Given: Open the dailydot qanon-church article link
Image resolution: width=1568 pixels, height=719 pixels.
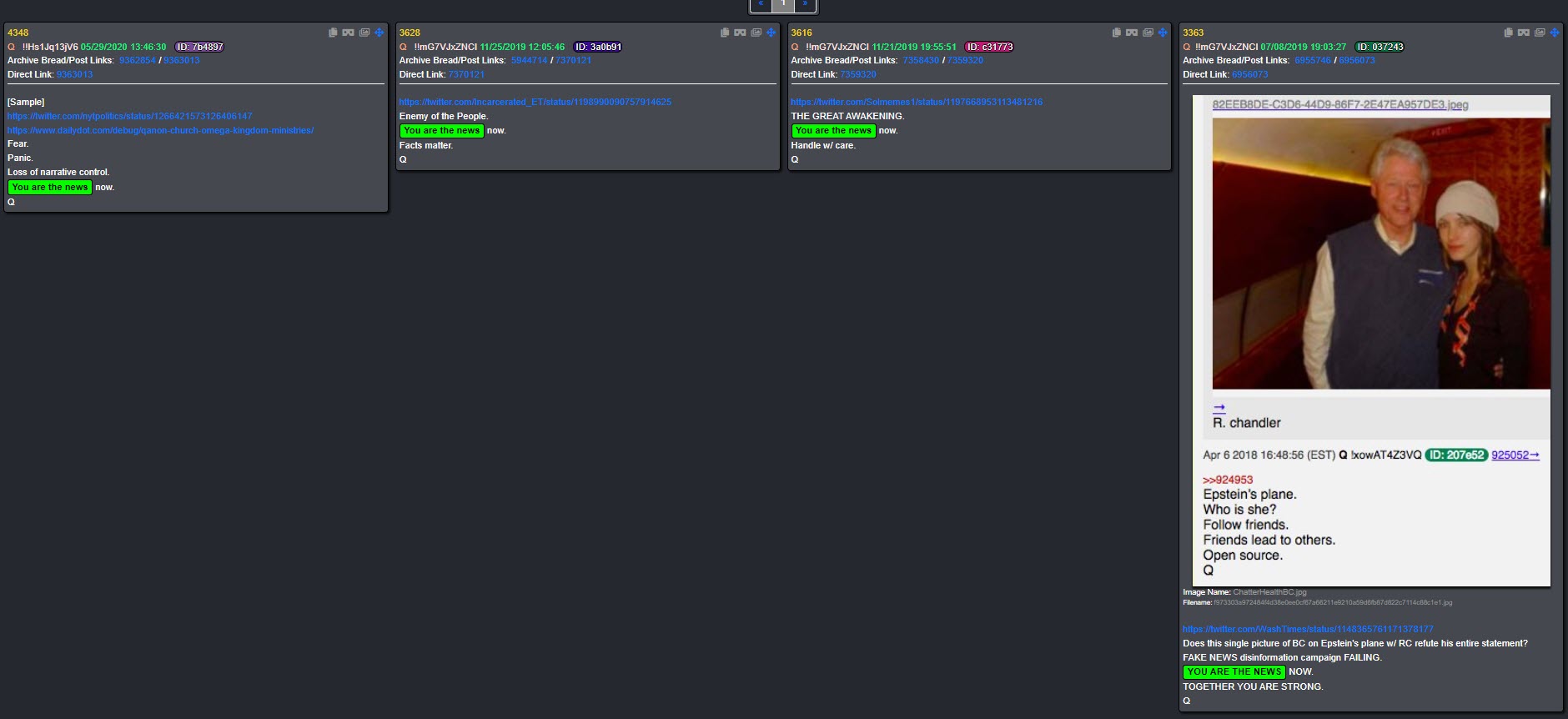Looking at the screenshot, I should [161, 130].
